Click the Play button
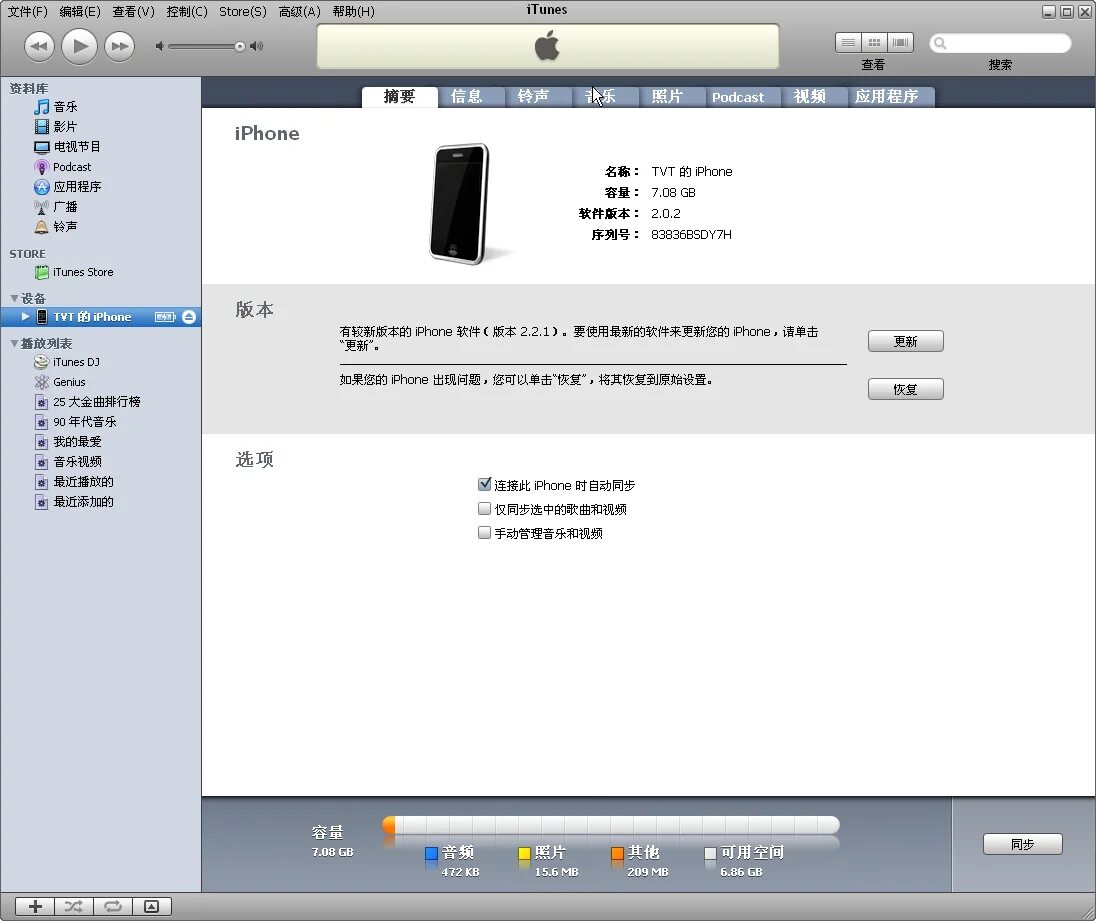1096x921 pixels. point(80,47)
